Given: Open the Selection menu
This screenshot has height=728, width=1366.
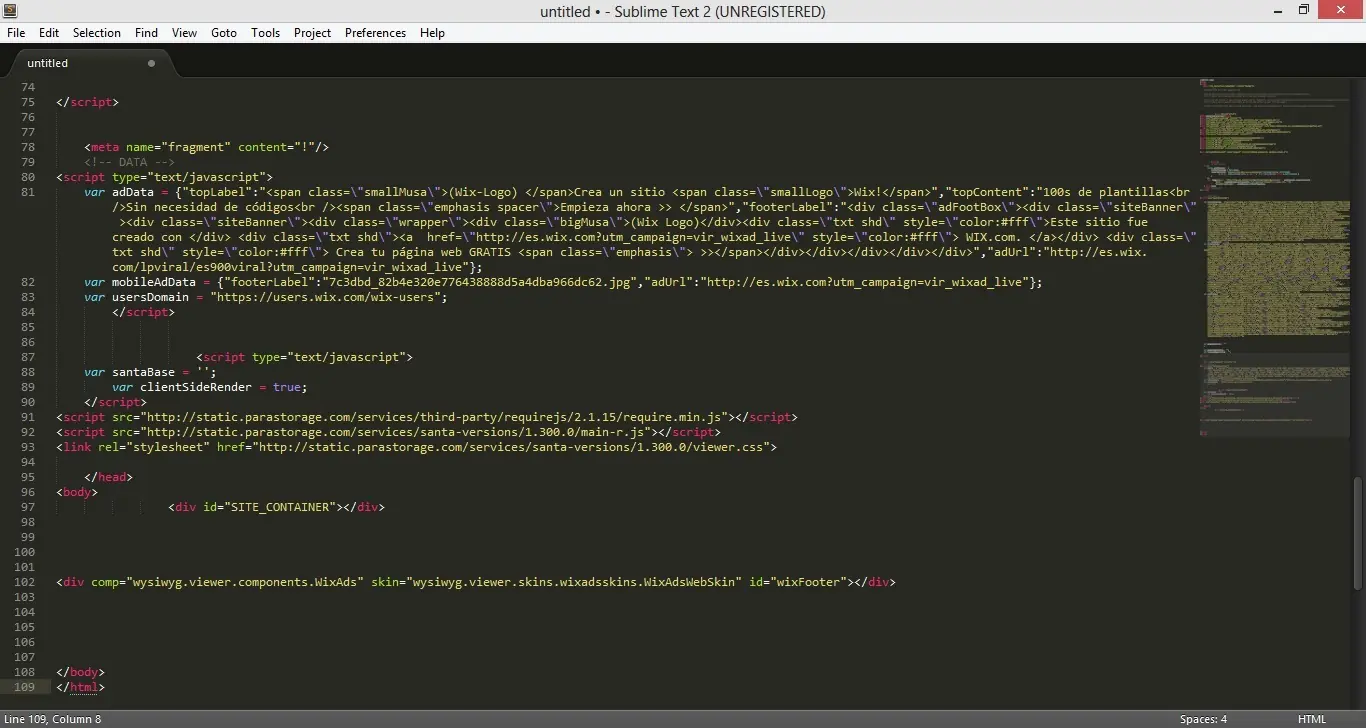Looking at the screenshot, I should [97, 33].
